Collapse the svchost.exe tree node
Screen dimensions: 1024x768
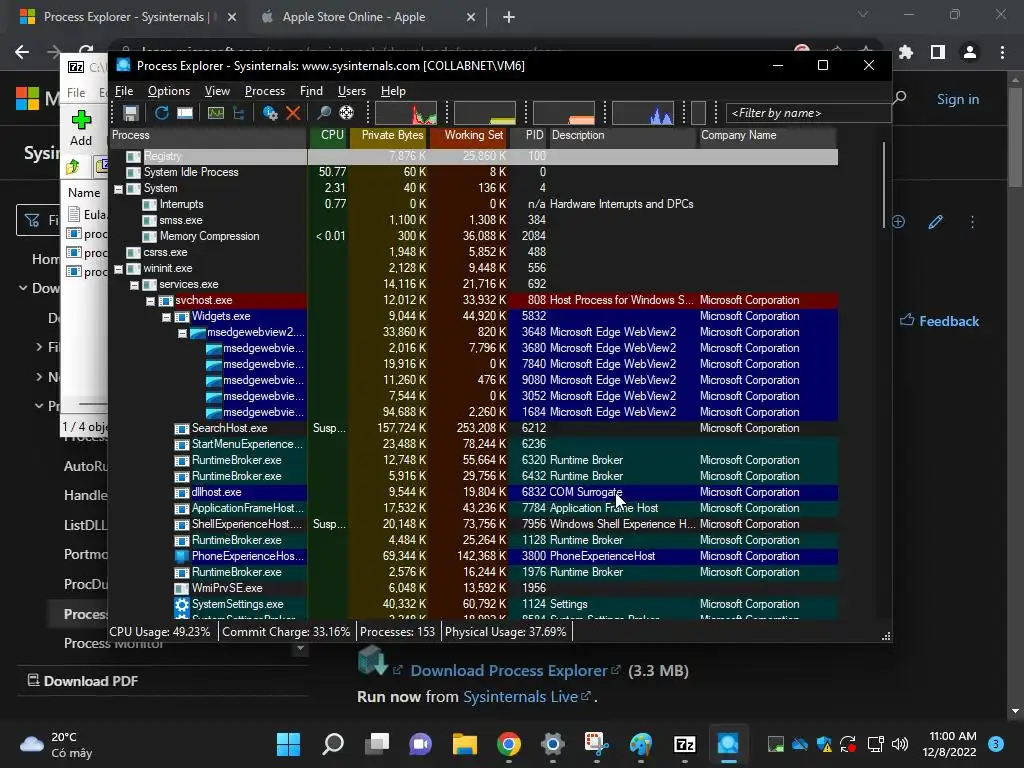pyautogui.click(x=150, y=301)
